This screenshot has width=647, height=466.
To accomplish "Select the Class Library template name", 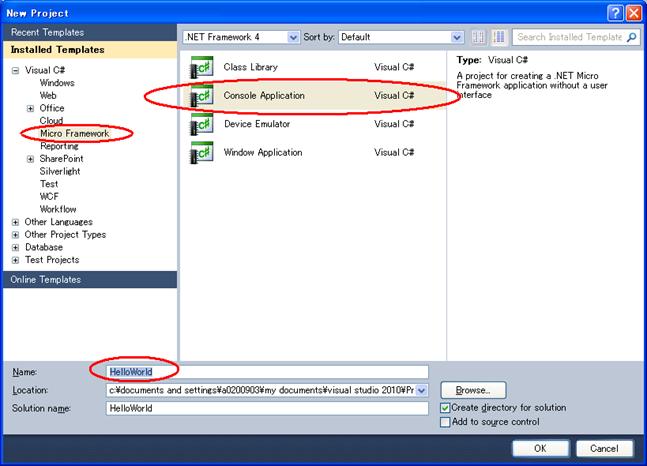I will point(250,67).
